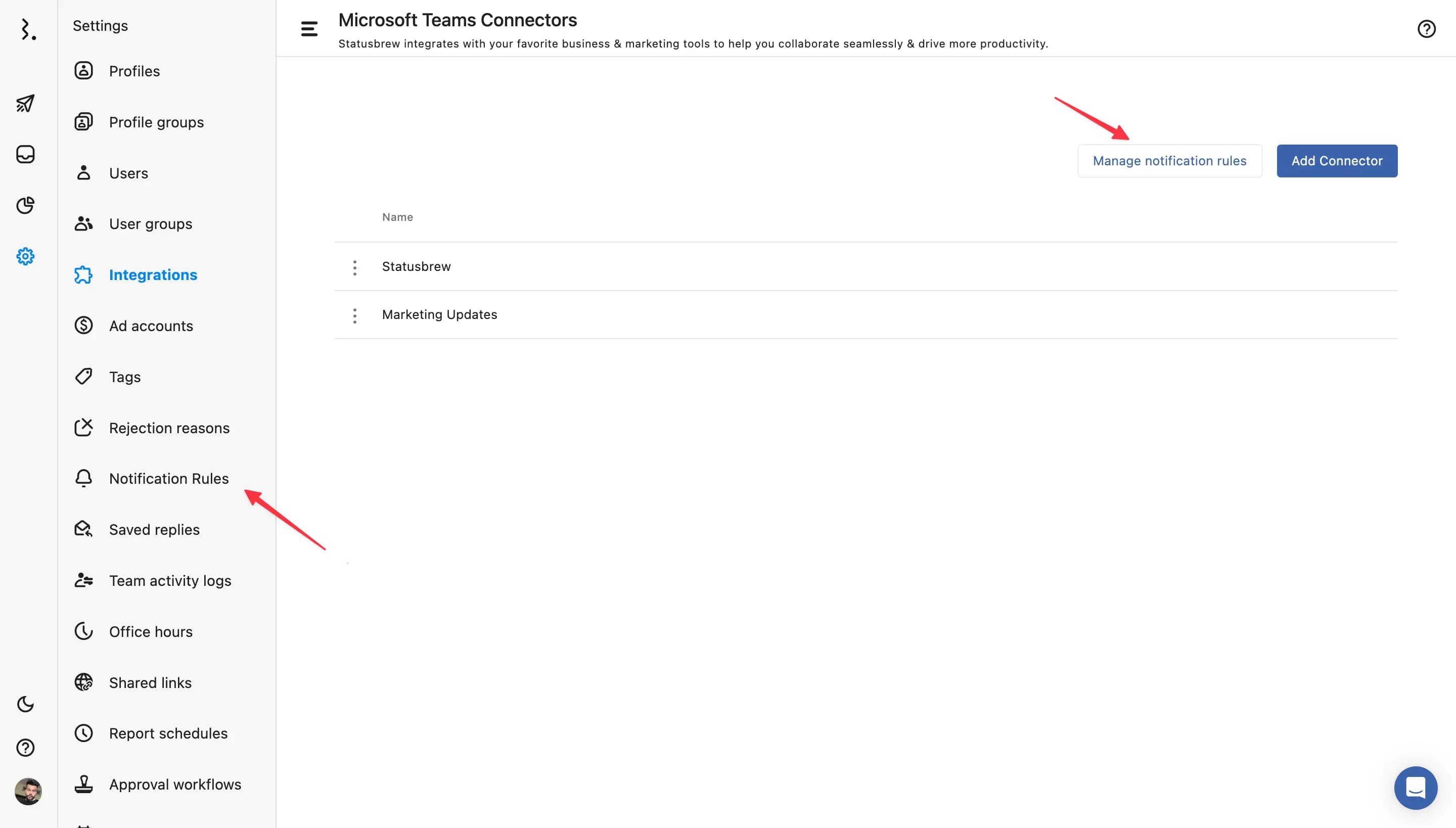1456x828 pixels.
Task: Open options menu for Marketing Updates connector
Action: (x=355, y=315)
